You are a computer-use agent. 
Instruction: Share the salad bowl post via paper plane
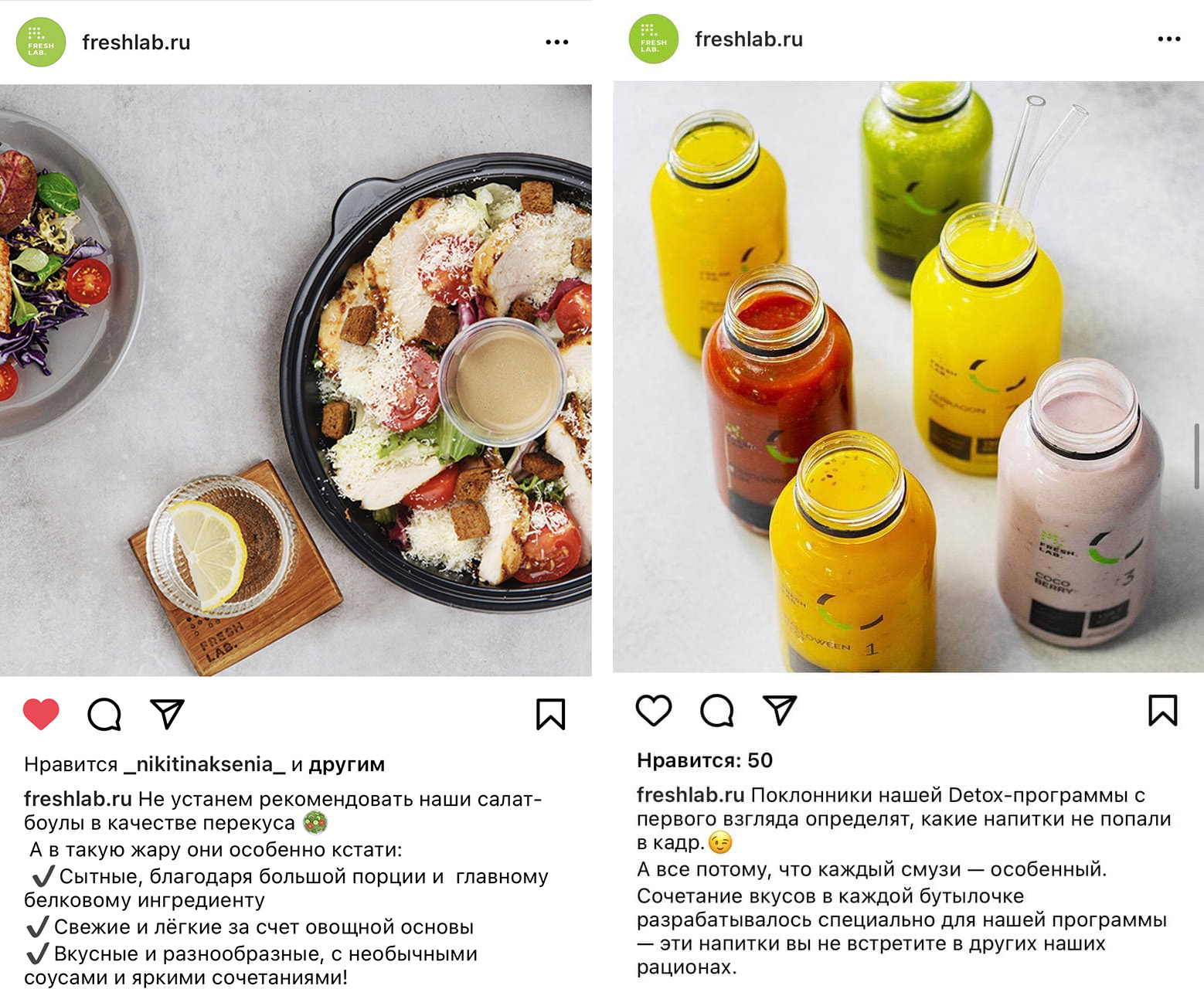pos(167,714)
